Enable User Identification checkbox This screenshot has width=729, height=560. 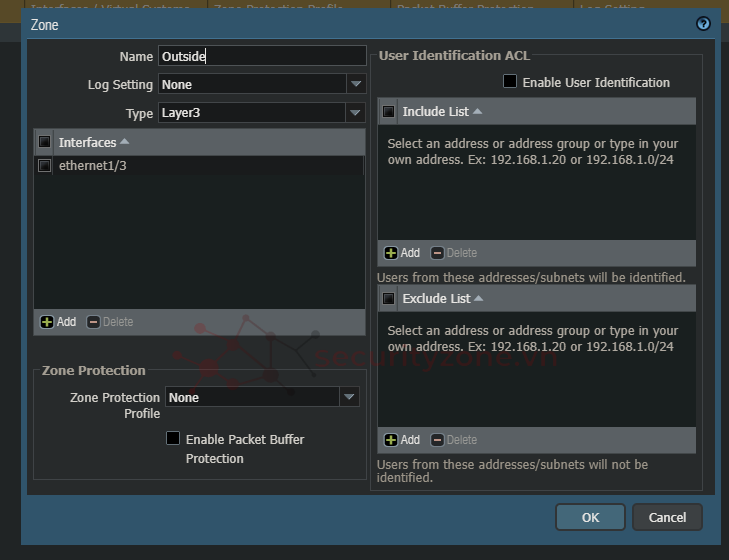tap(510, 81)
